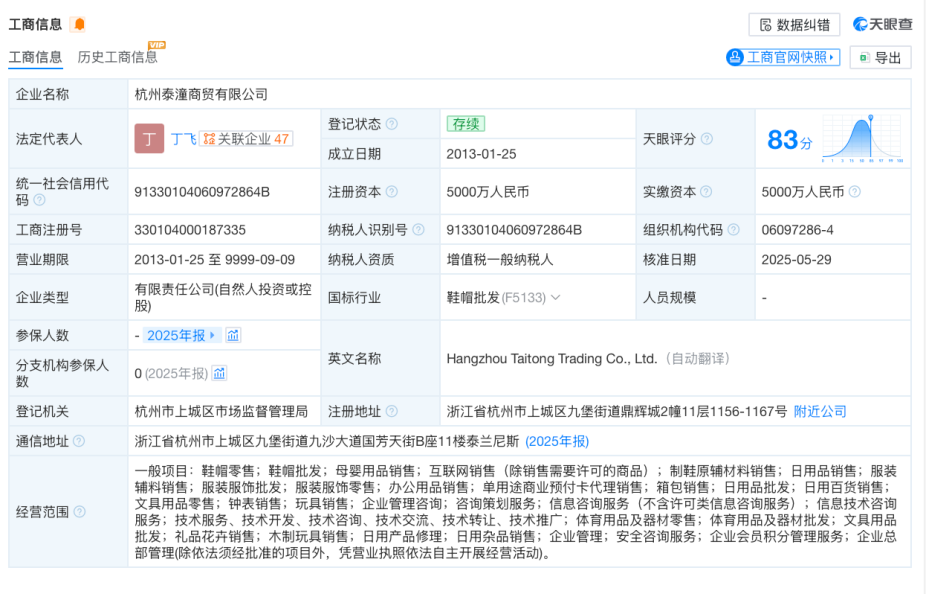Viewport: 926px width, 594px height.
Task: Select approval date 2025-05-29
Action: 796,260
